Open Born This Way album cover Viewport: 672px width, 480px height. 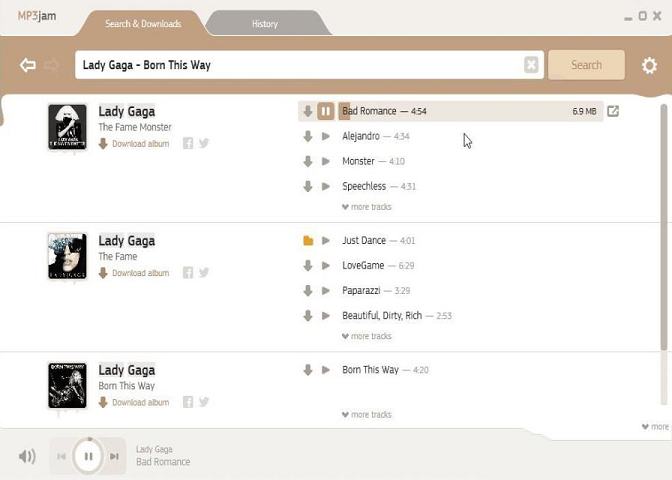pyautogui.click(x=67, y=386)
